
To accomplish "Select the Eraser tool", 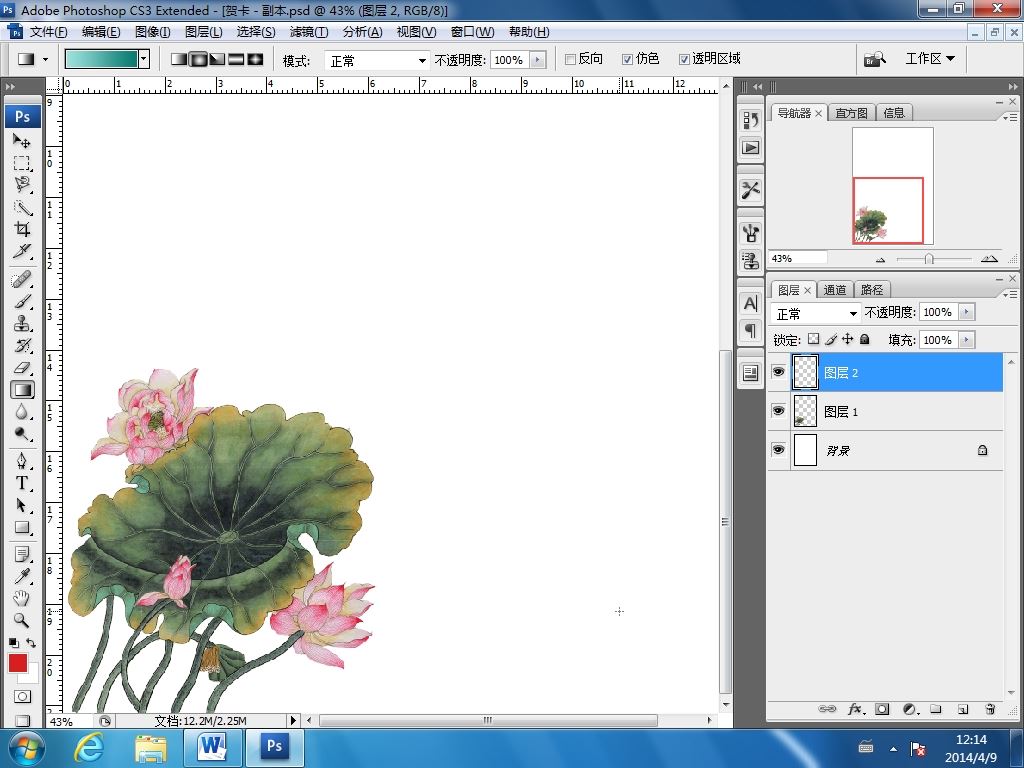I will click(x=22, y=368).
